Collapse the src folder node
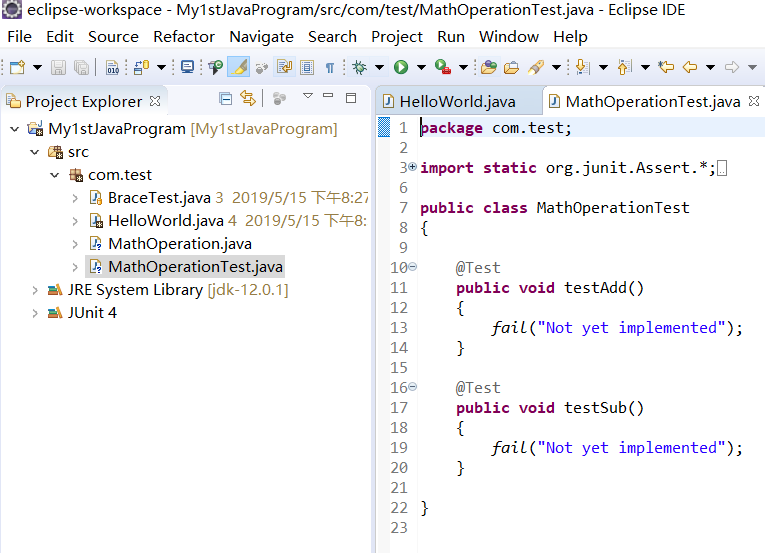This screenshot has width=765, height=553. click(35, 152)
